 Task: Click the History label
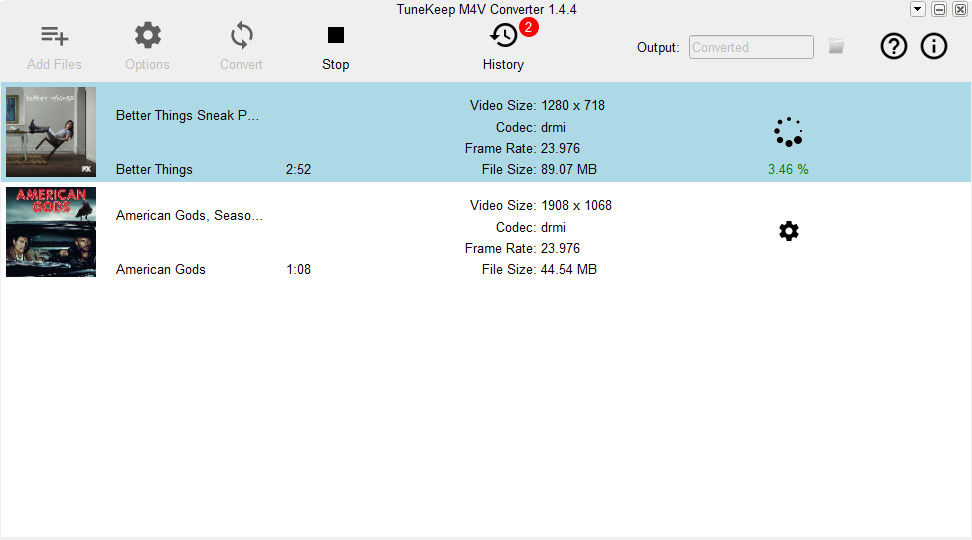pos(503,64)
